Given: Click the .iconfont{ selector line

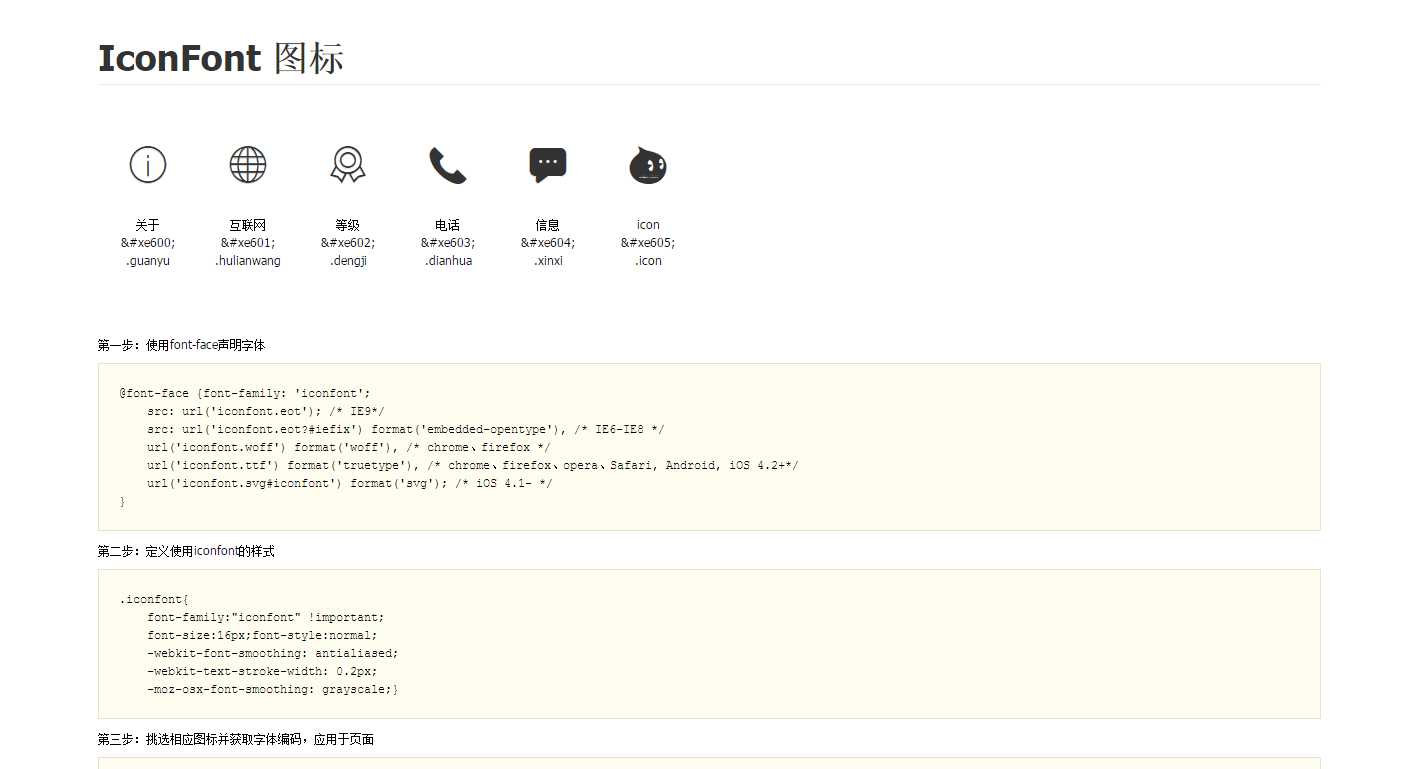Looking at the screenshot, I should (154, 599).
